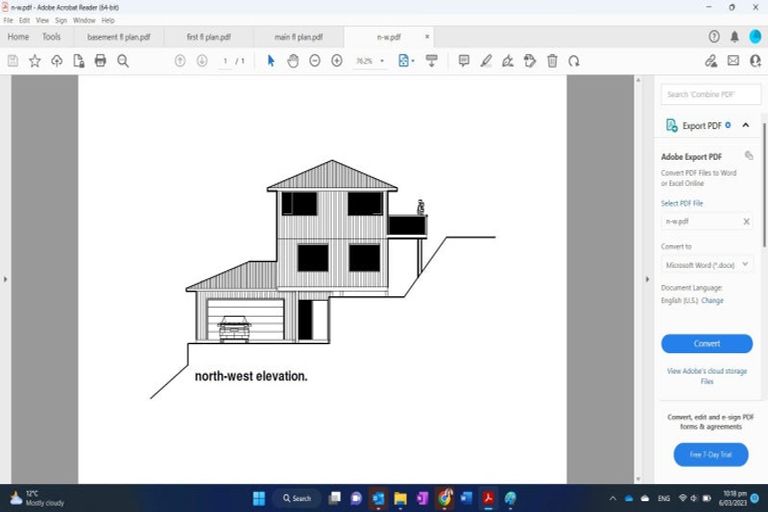Collapse the Export PDF panel
Screen dimensions: 768x512
click(x=746, y=126)
